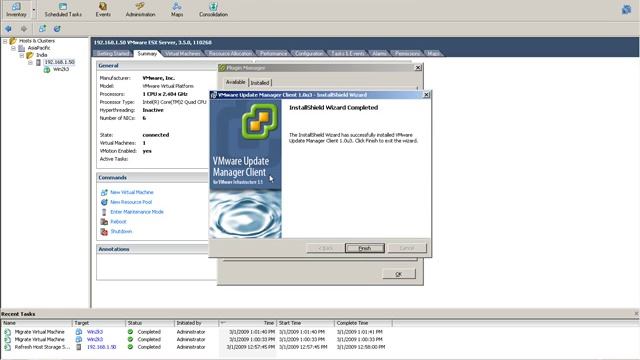
Task: Switch to Alarms tab
Action: pyautogui.click(x=379, y=53)
